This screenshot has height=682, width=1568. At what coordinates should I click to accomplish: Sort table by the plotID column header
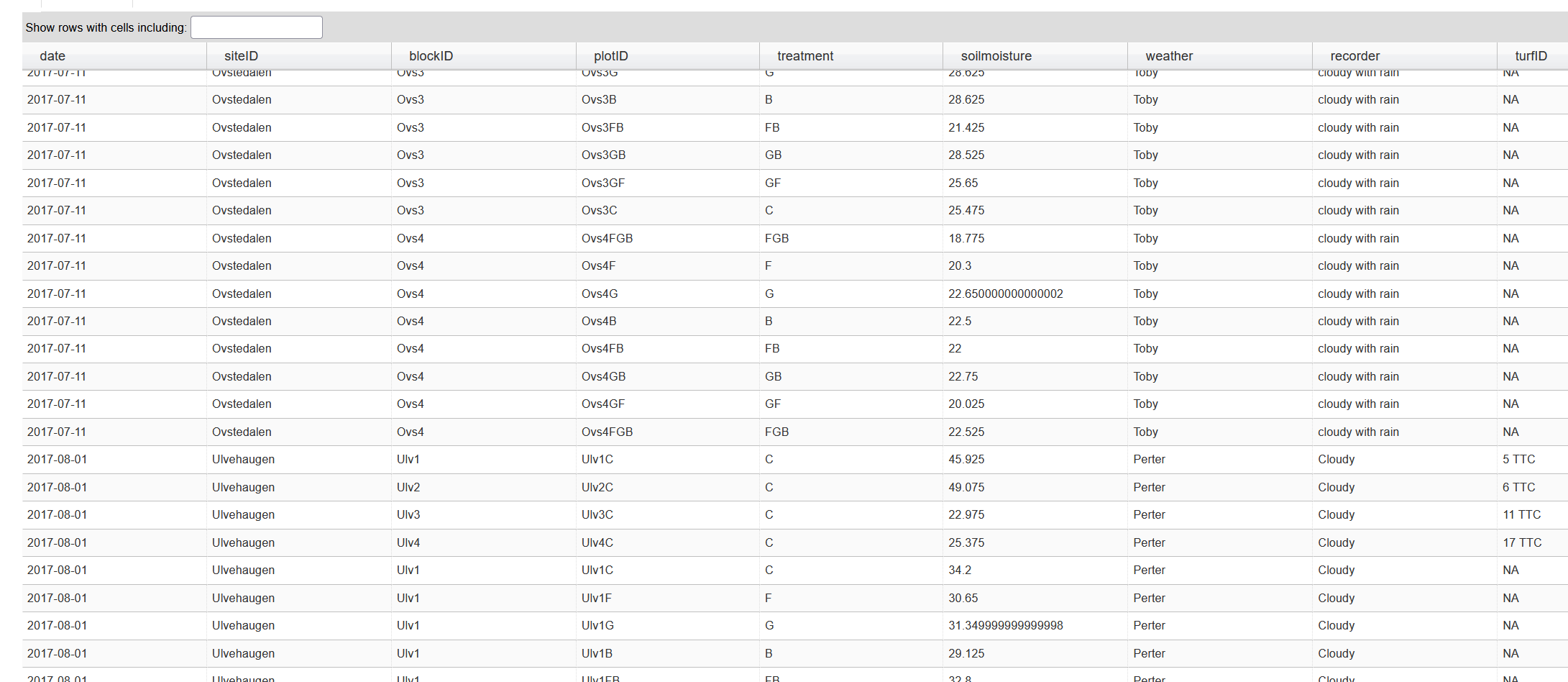610,55
